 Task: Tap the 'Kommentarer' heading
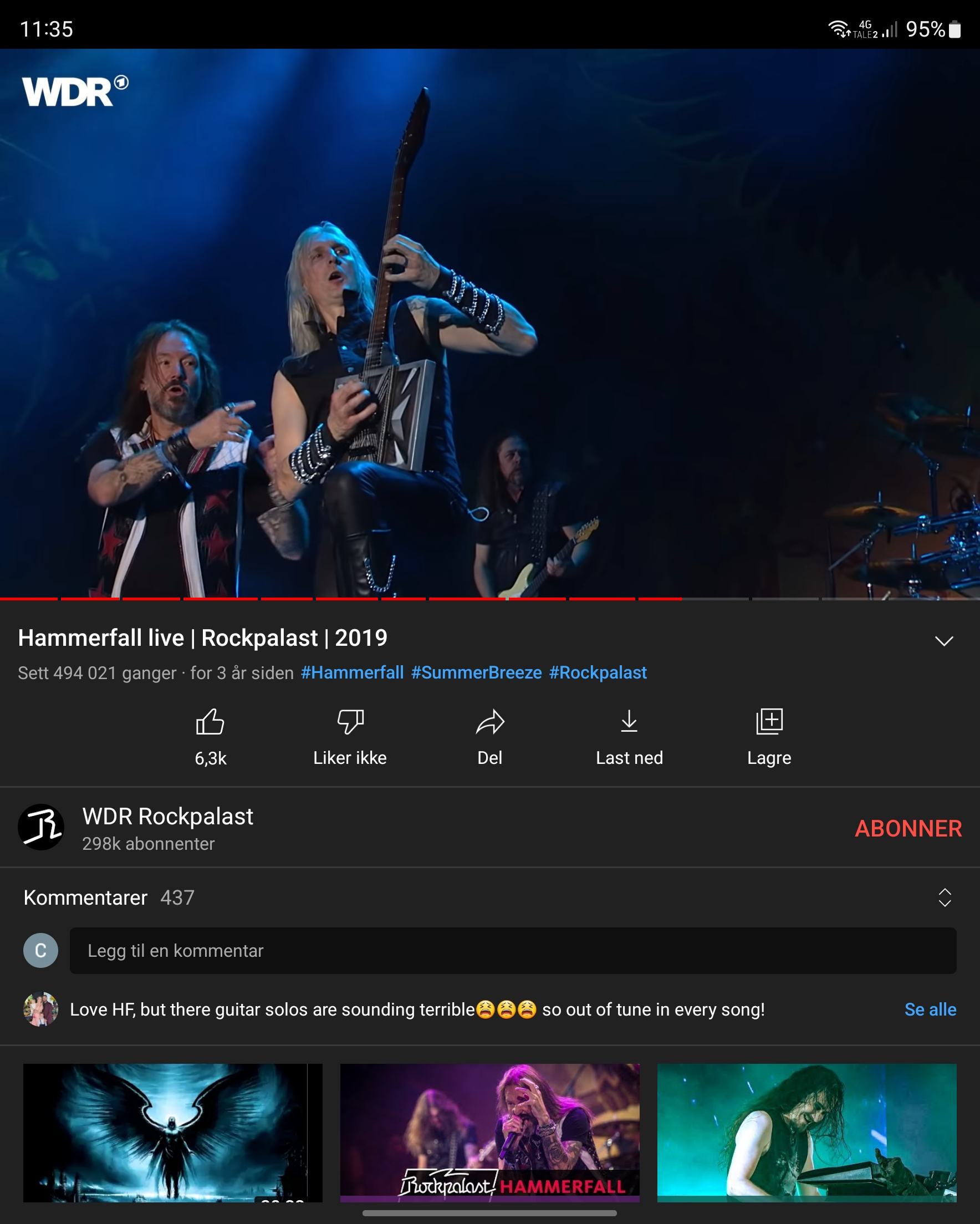[85, 897]
